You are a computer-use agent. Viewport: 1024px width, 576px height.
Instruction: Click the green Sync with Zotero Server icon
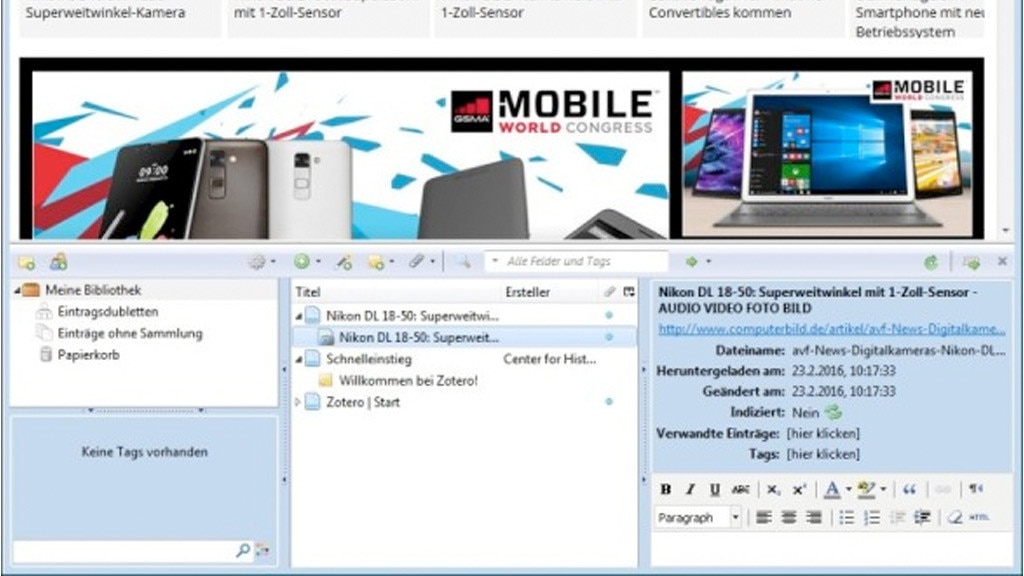pos(931,262)
